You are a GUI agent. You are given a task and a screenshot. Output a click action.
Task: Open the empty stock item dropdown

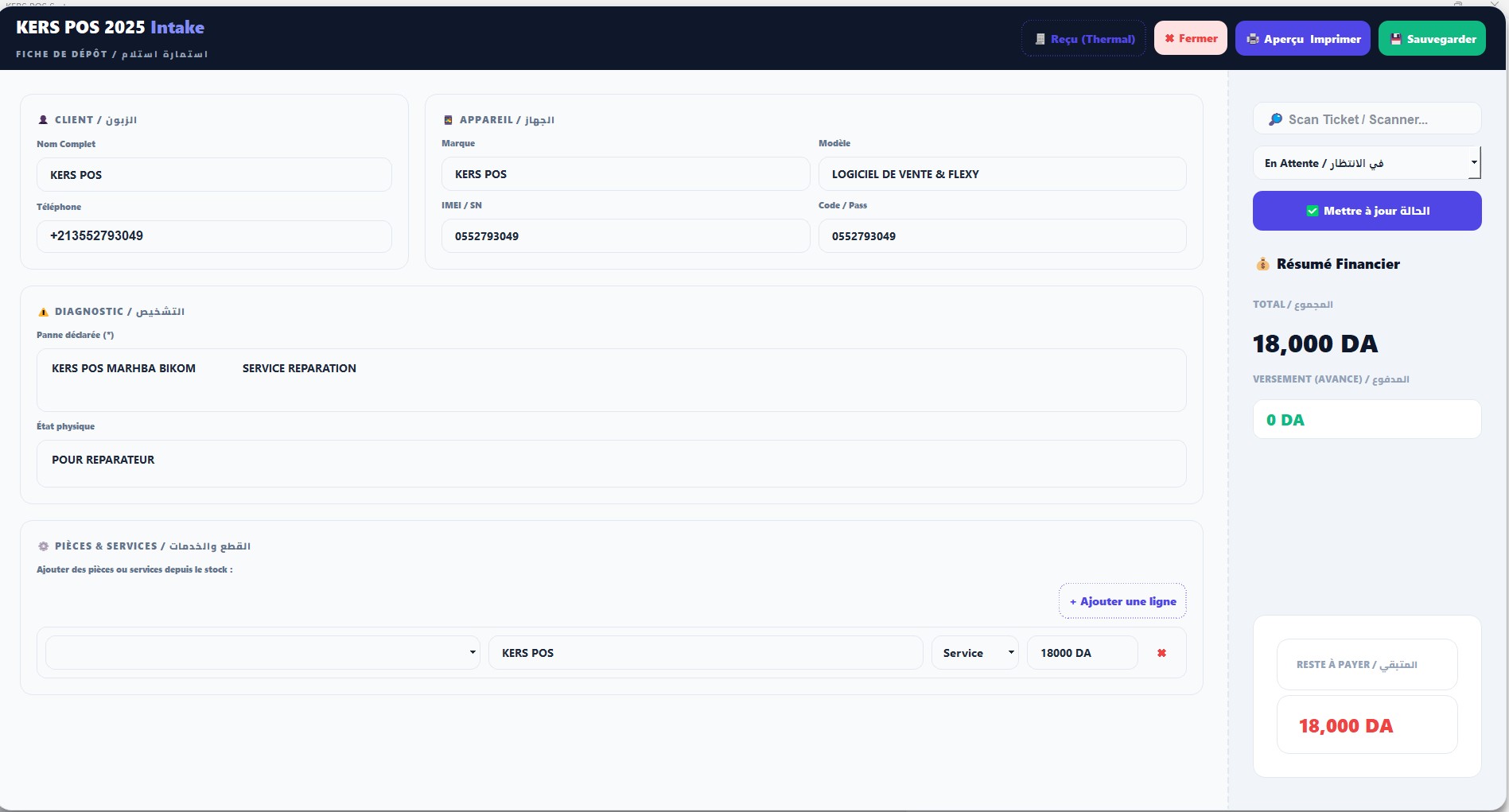(263, 653)
